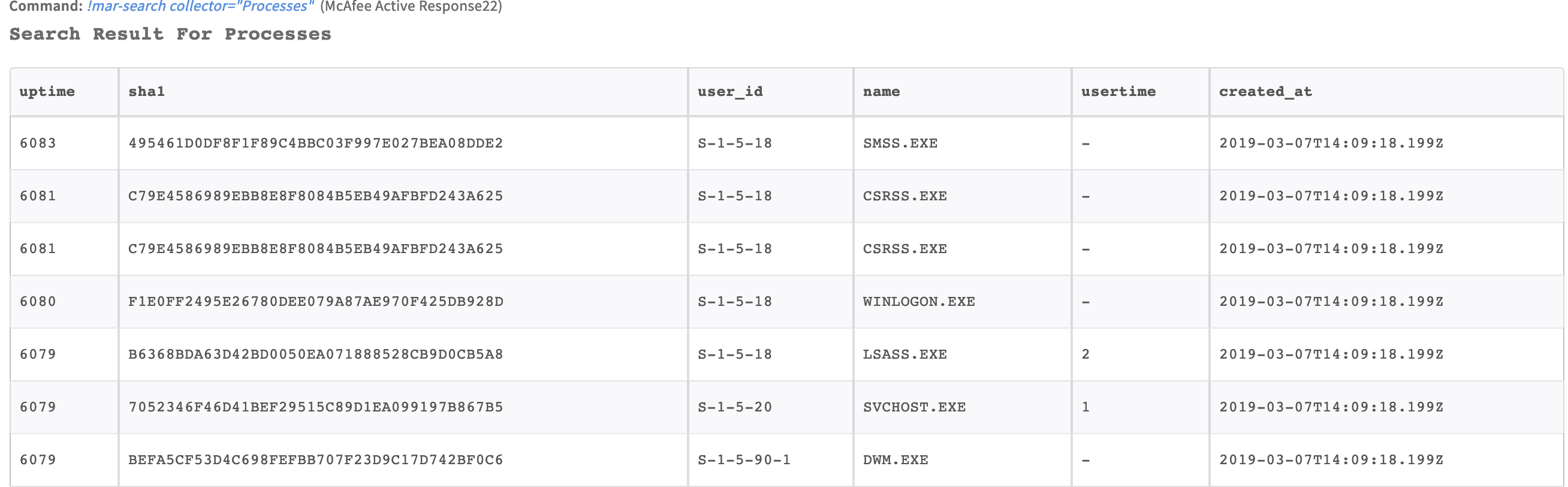Click the usertime value 2 for LSASS.EXE
Viewport: 1568px width, 487px height.
click(x=1085, y=354)
